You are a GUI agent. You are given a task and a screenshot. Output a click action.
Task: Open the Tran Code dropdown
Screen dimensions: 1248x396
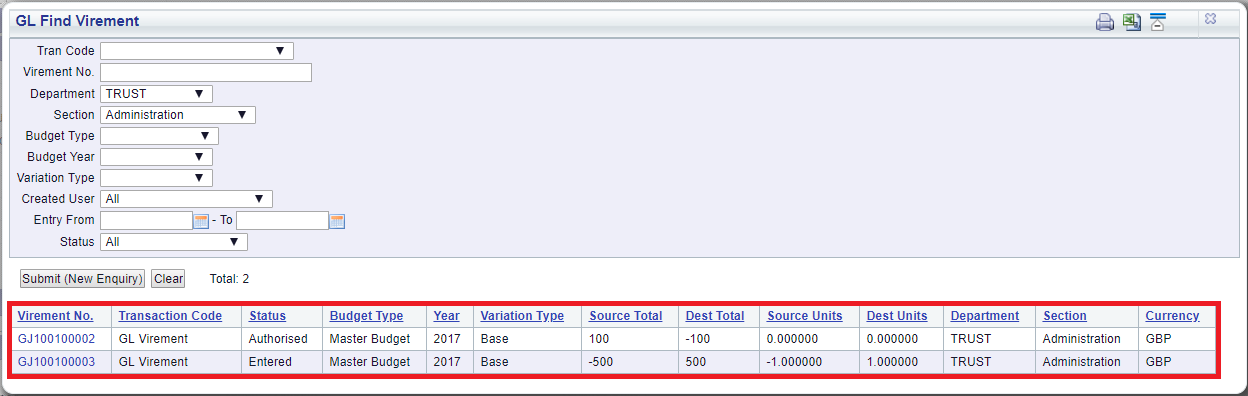click(x=197, y=51)
